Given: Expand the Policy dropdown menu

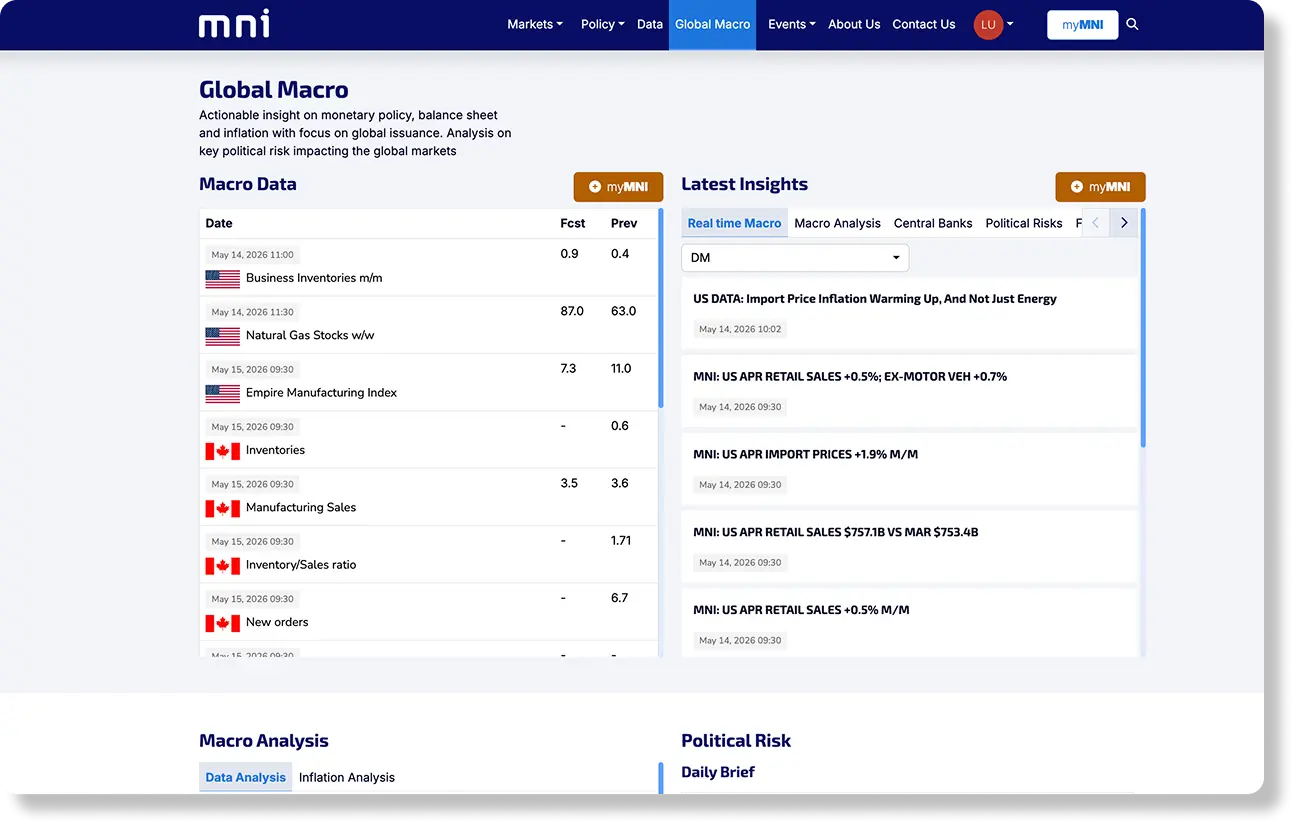Looking at the screenshot, I should 602,24.
